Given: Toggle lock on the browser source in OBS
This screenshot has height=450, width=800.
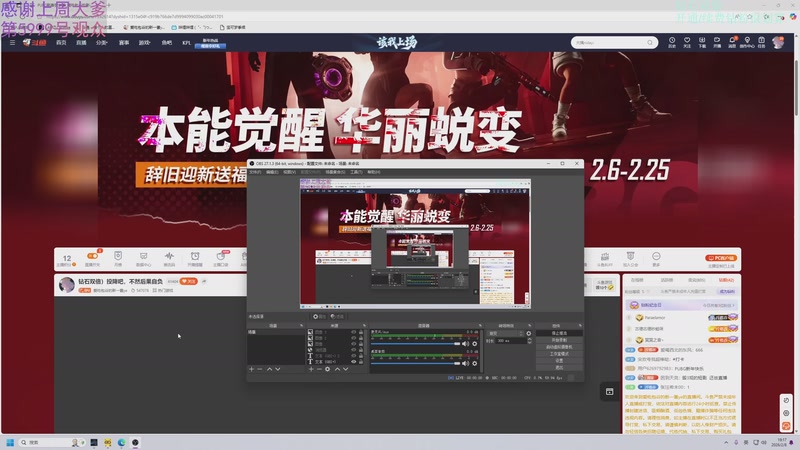Looking at the screenshot, I should click(361, 350).
